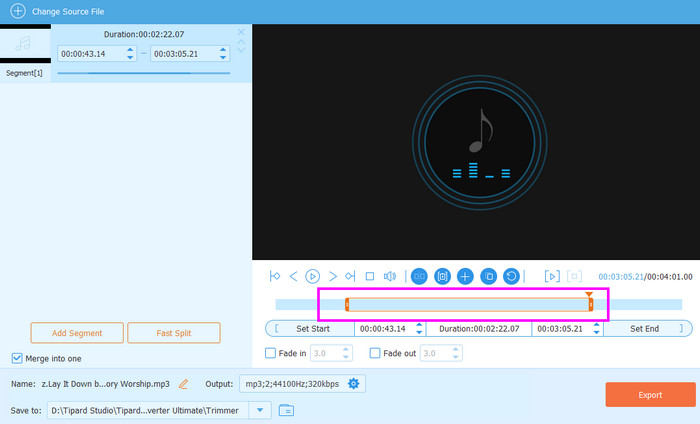Click the blue plus add-segment round icon
Image resolution: width=700 pixels, height=424 pixels.
click(x=465, y=276)
